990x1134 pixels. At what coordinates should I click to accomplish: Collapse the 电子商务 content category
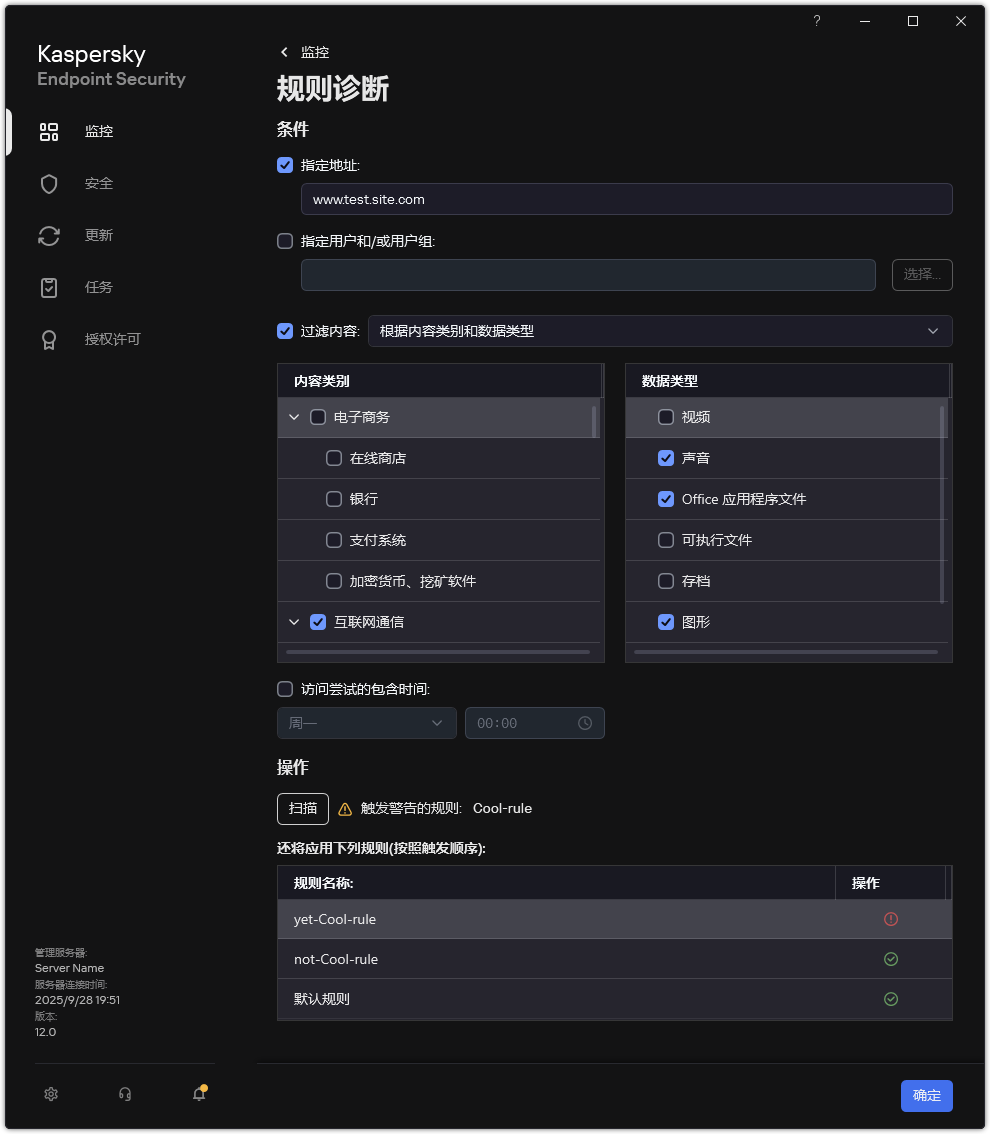coord(294,417)
